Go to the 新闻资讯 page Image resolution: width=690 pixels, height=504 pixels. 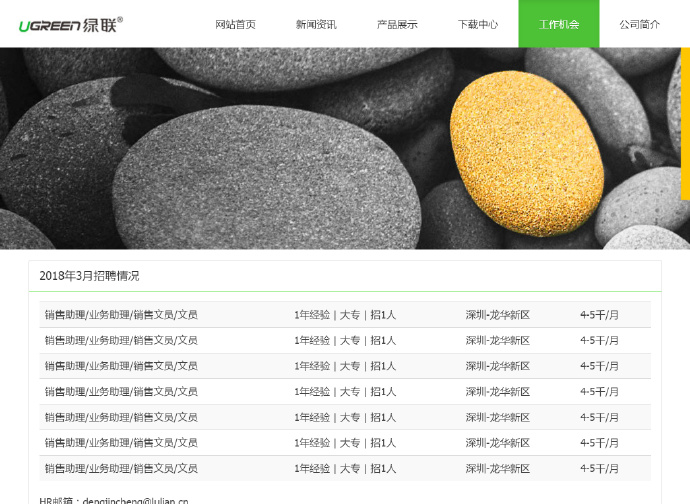pyautogui.click(x=316, y=24)
